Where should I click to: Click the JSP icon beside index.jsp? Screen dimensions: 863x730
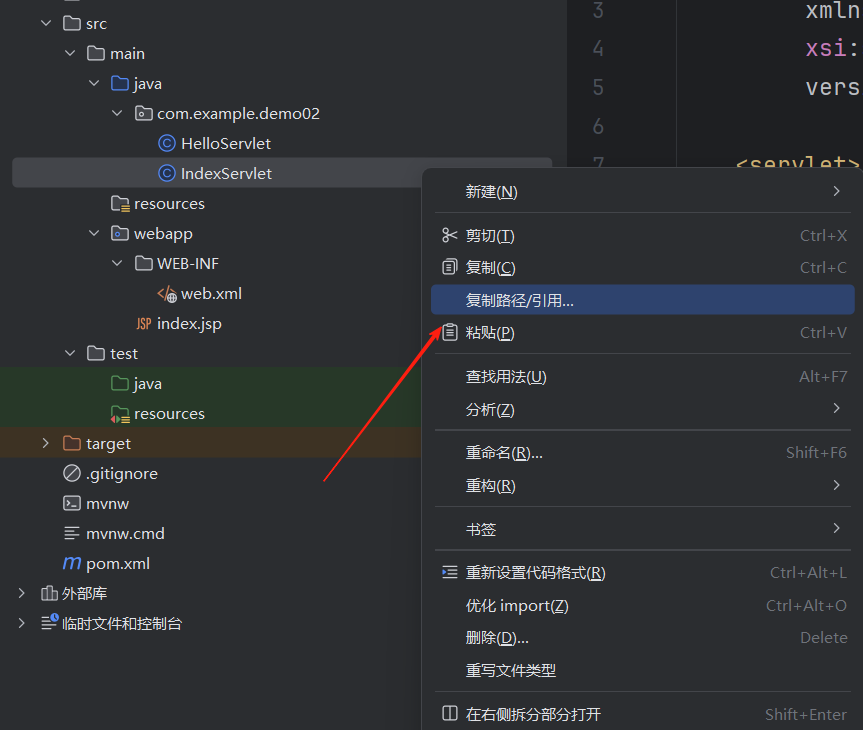(x=144, y=324)
